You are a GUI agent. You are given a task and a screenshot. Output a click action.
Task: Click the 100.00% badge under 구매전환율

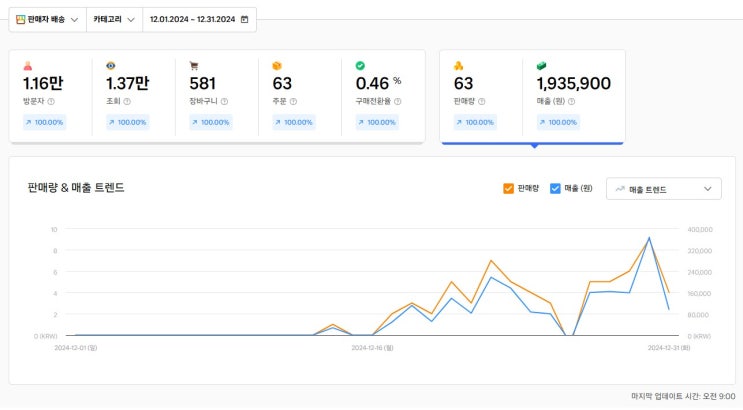[377, 122]
